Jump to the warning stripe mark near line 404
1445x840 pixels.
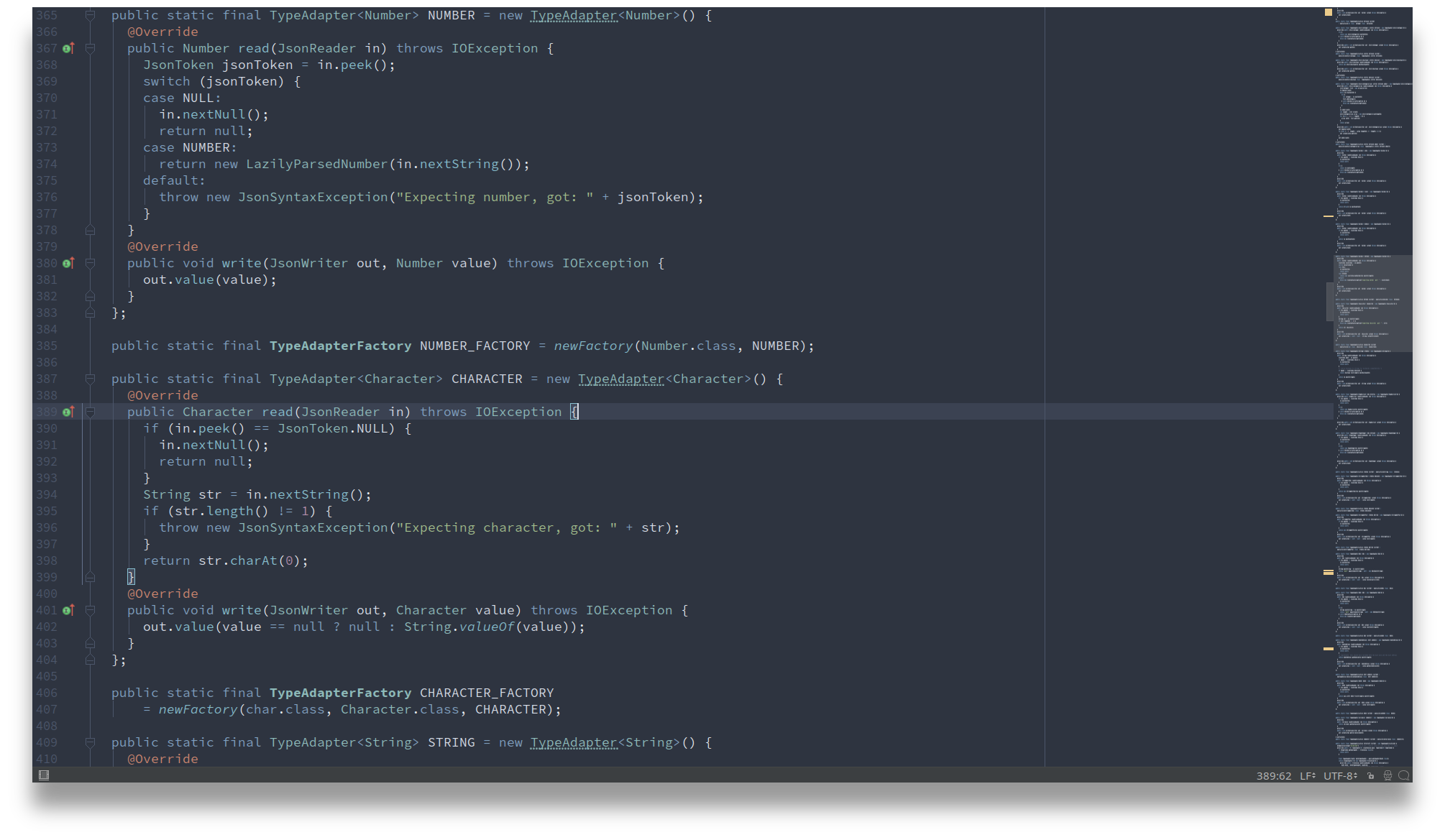point(1329,649)
